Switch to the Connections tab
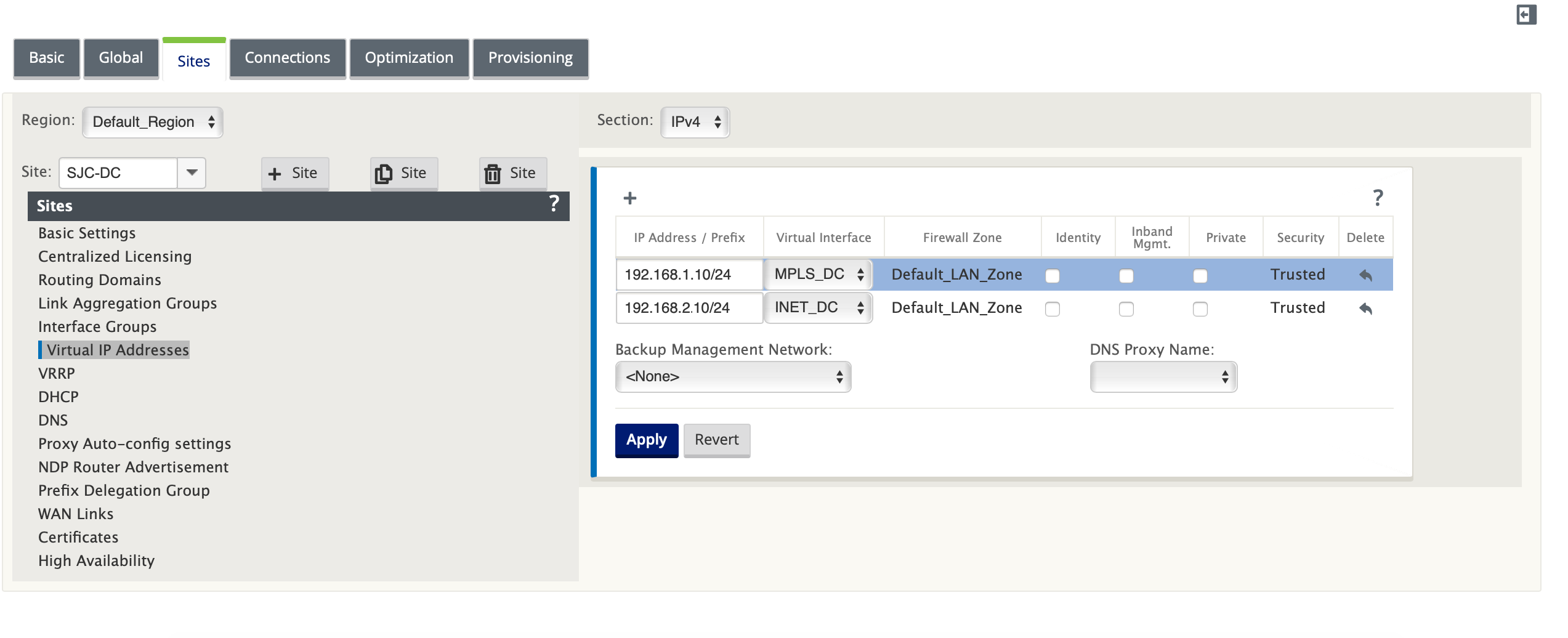 point(288,59)
